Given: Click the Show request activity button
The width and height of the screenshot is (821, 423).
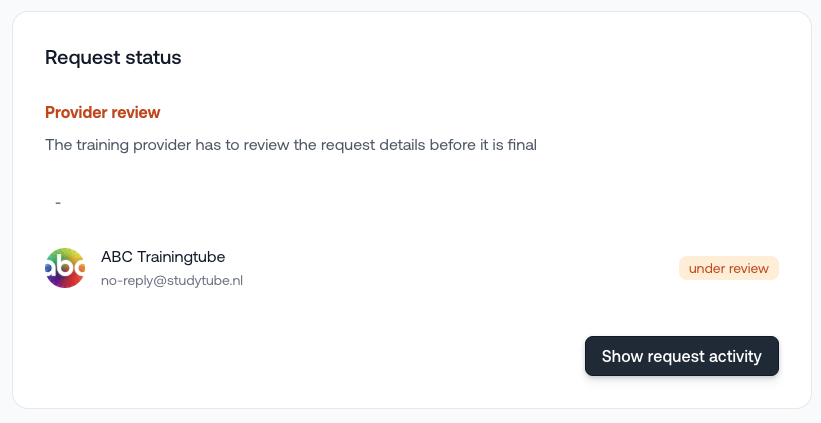Looking at the screenshot, I should 681,356.
